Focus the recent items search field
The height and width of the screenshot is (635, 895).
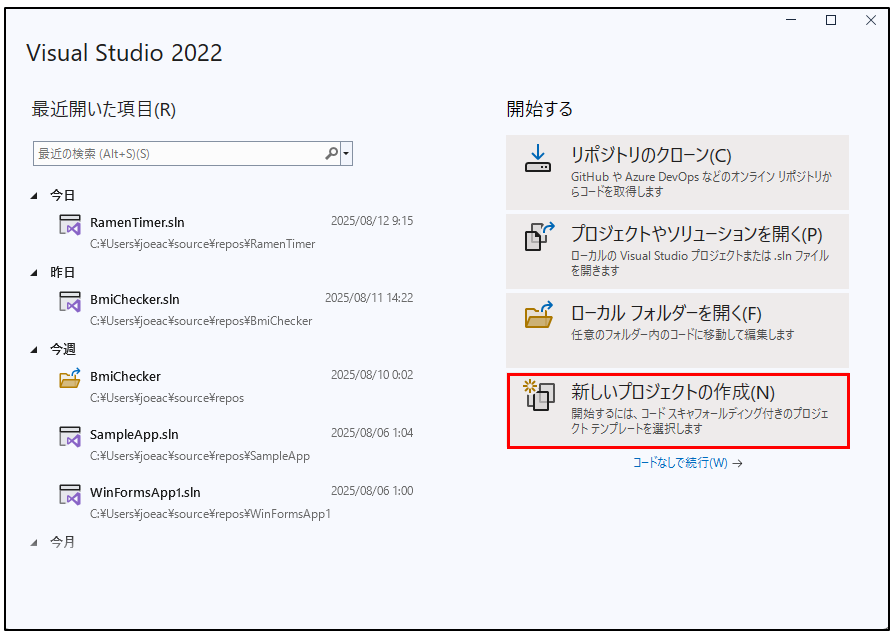coord(178,154)
